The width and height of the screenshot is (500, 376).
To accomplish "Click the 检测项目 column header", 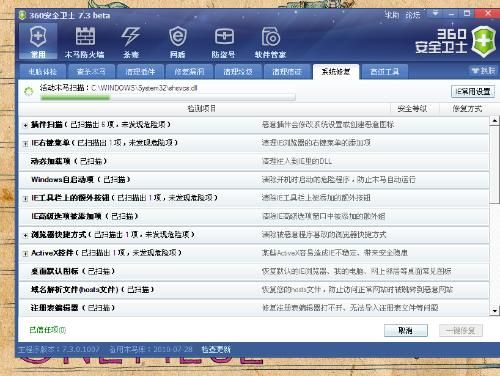I will [x=202, y=109].
